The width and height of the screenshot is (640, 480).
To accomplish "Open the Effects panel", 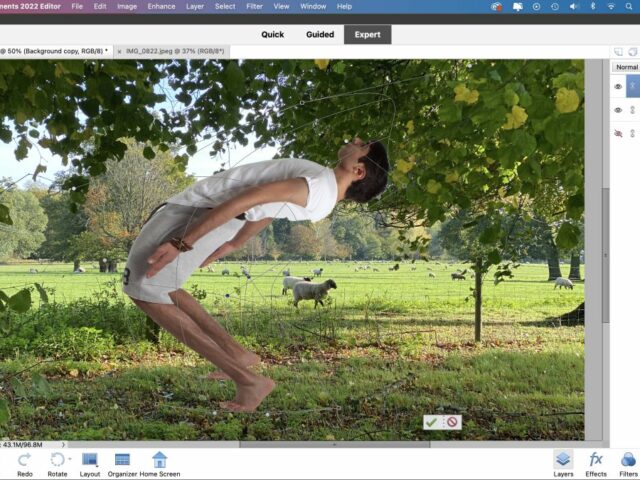I will 596,460.
